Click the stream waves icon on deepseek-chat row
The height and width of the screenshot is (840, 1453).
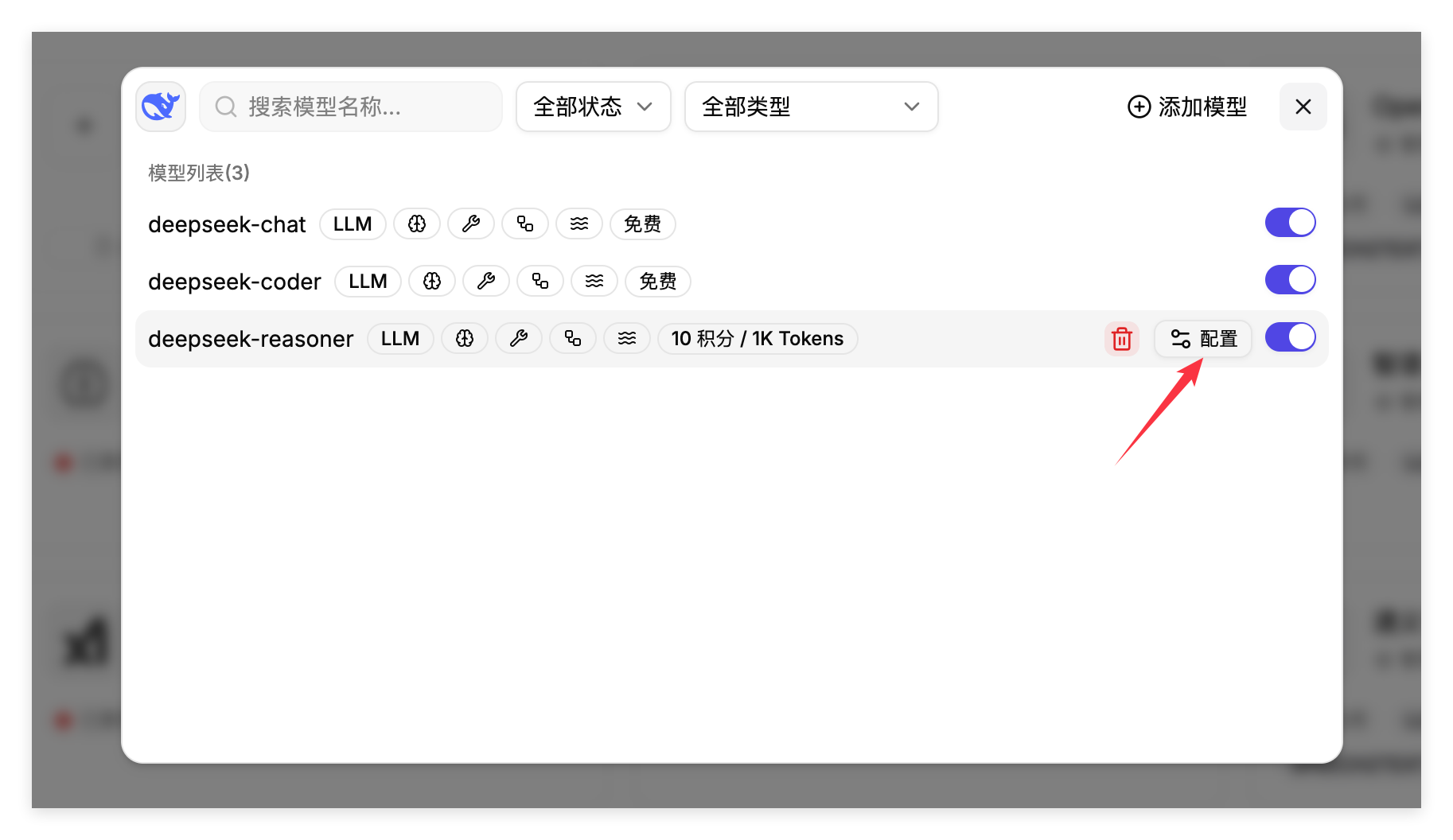click(579, 224)
